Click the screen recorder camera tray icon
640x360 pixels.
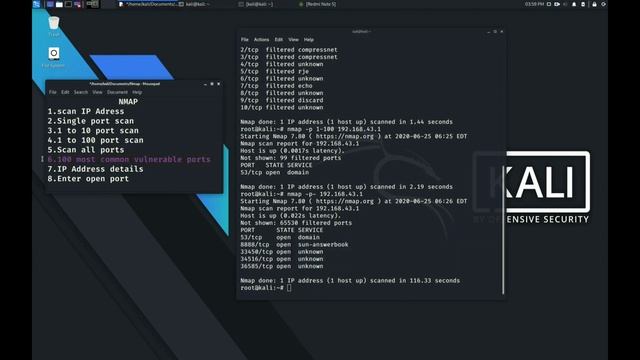557,4
